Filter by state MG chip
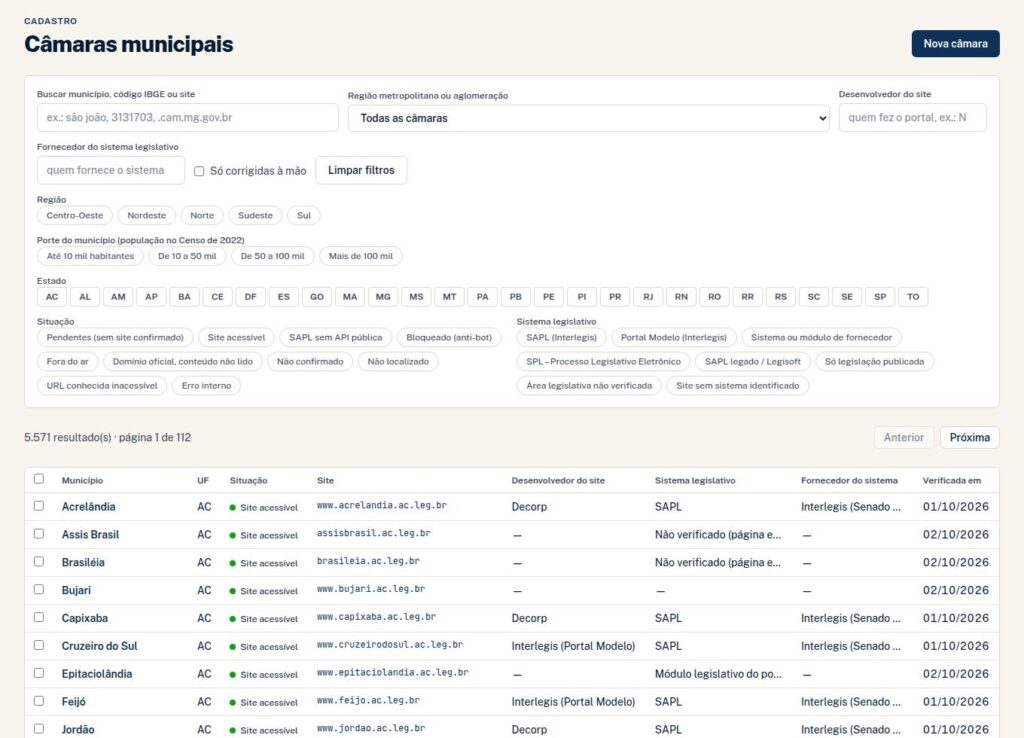Image resolution: width=1024 pixels, height=738 pixels. click(383, 297)
